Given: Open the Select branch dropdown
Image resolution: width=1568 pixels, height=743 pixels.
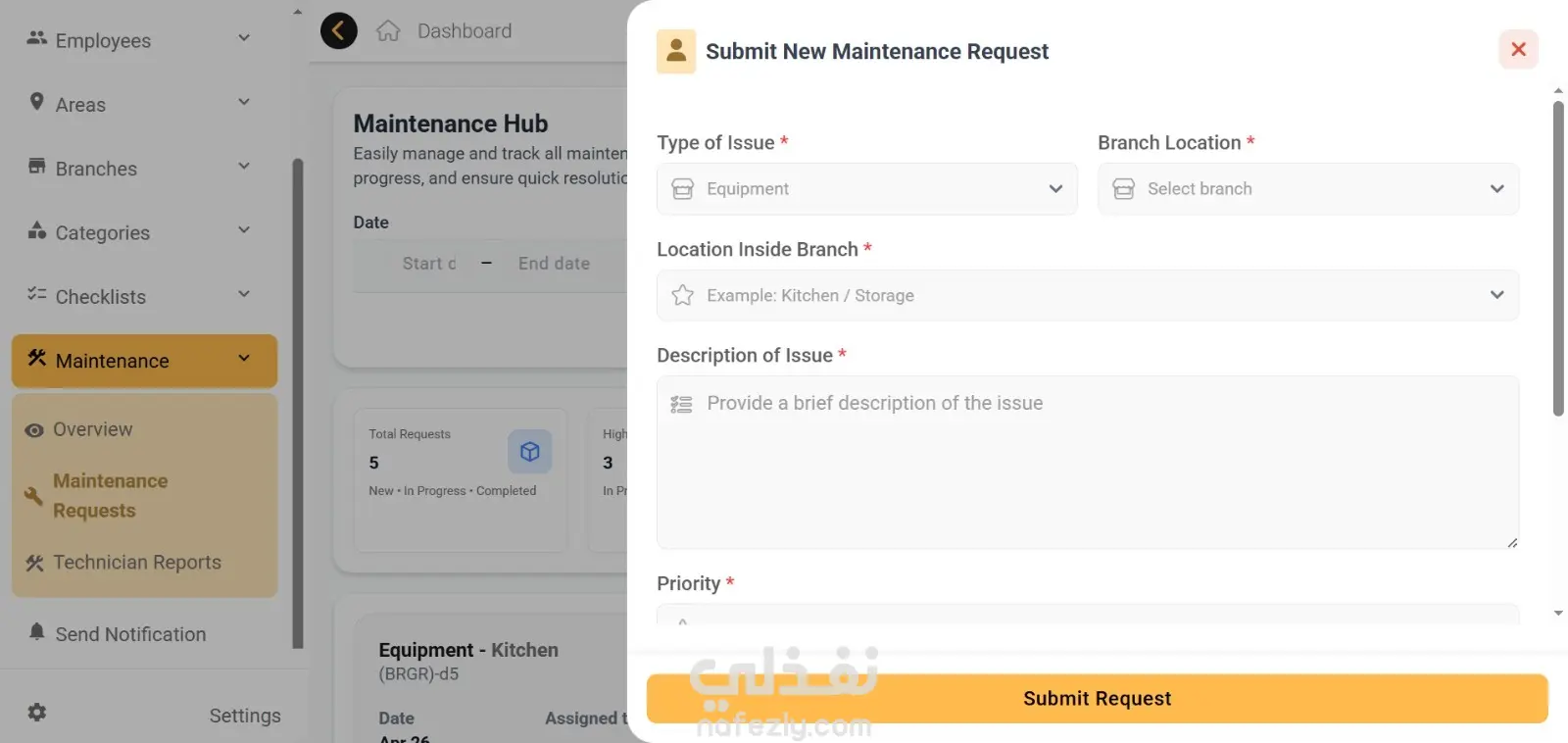Looking at the screenshot, I should (1308, 189).
